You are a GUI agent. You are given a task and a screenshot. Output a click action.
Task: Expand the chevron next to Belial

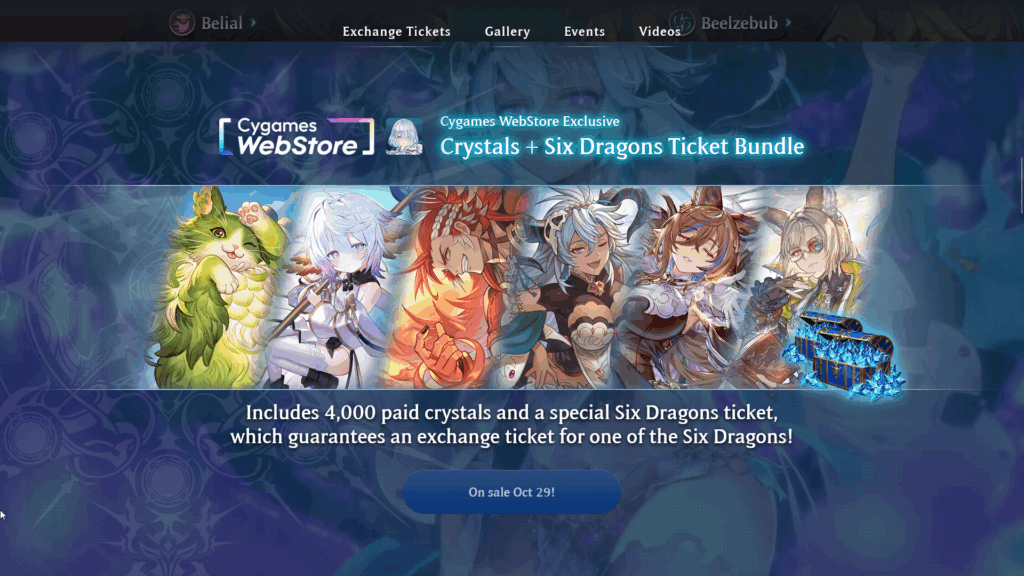pos(253,23)
